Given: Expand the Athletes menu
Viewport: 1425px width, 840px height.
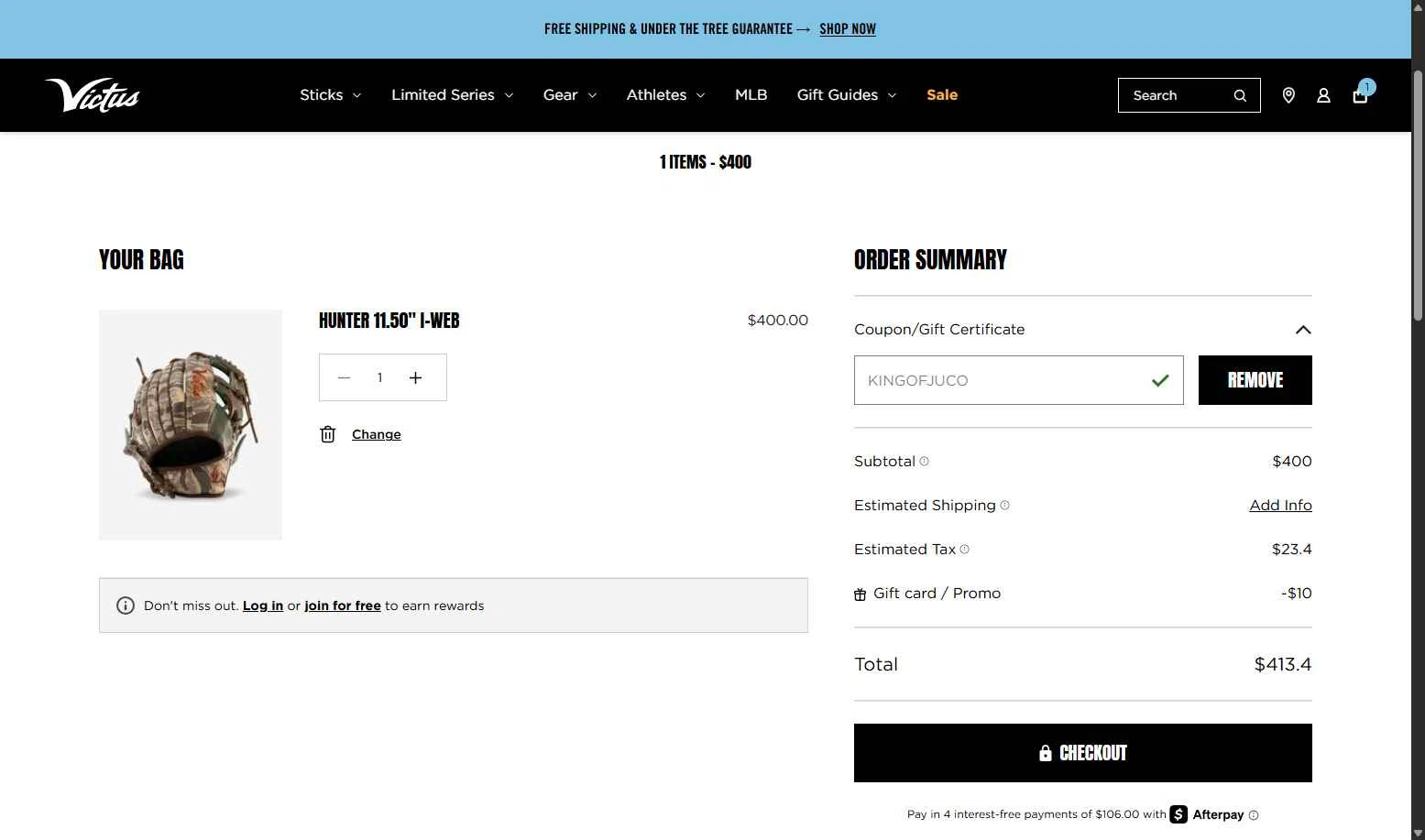Looking at the screenshot, I should [x=666, y=95].
